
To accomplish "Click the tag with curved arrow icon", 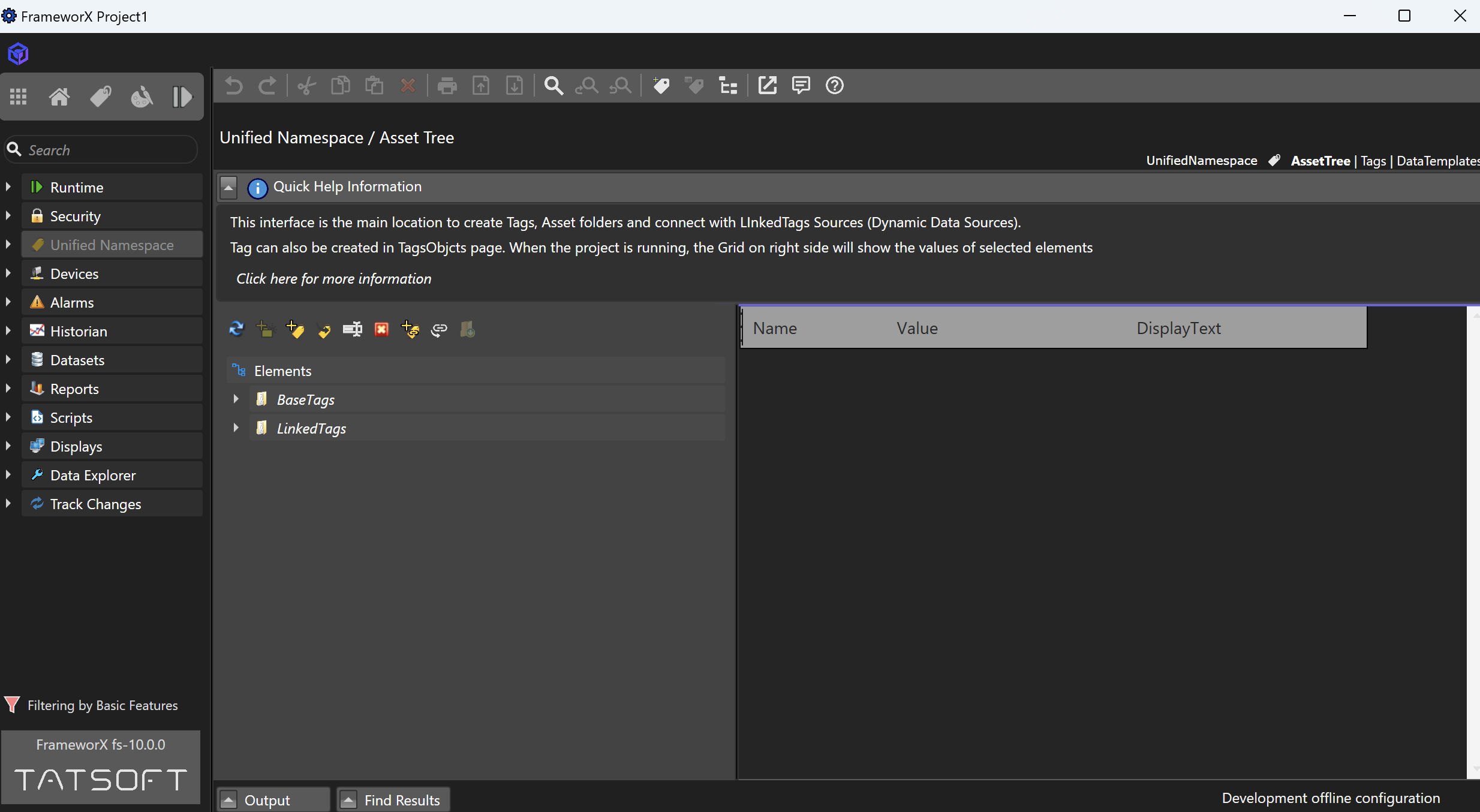I will (324, 330).
